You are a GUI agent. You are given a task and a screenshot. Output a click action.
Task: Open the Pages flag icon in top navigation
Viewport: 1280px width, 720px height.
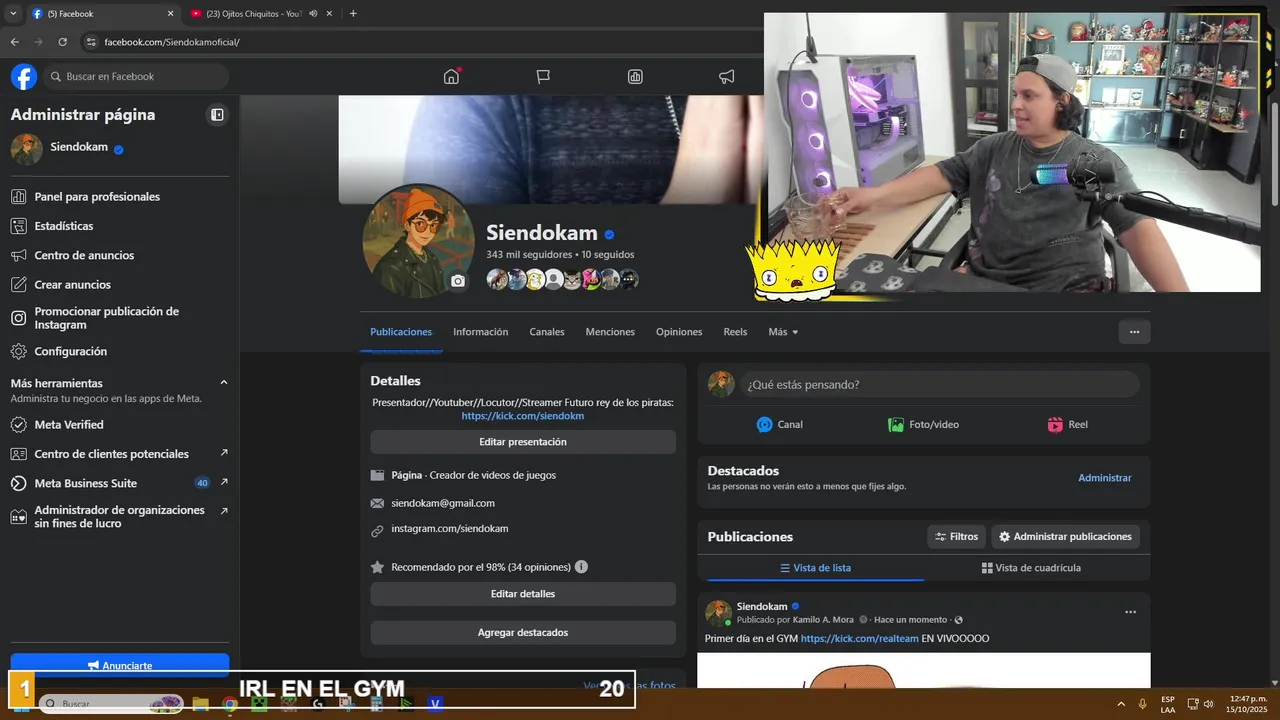(x=543, y=76)
